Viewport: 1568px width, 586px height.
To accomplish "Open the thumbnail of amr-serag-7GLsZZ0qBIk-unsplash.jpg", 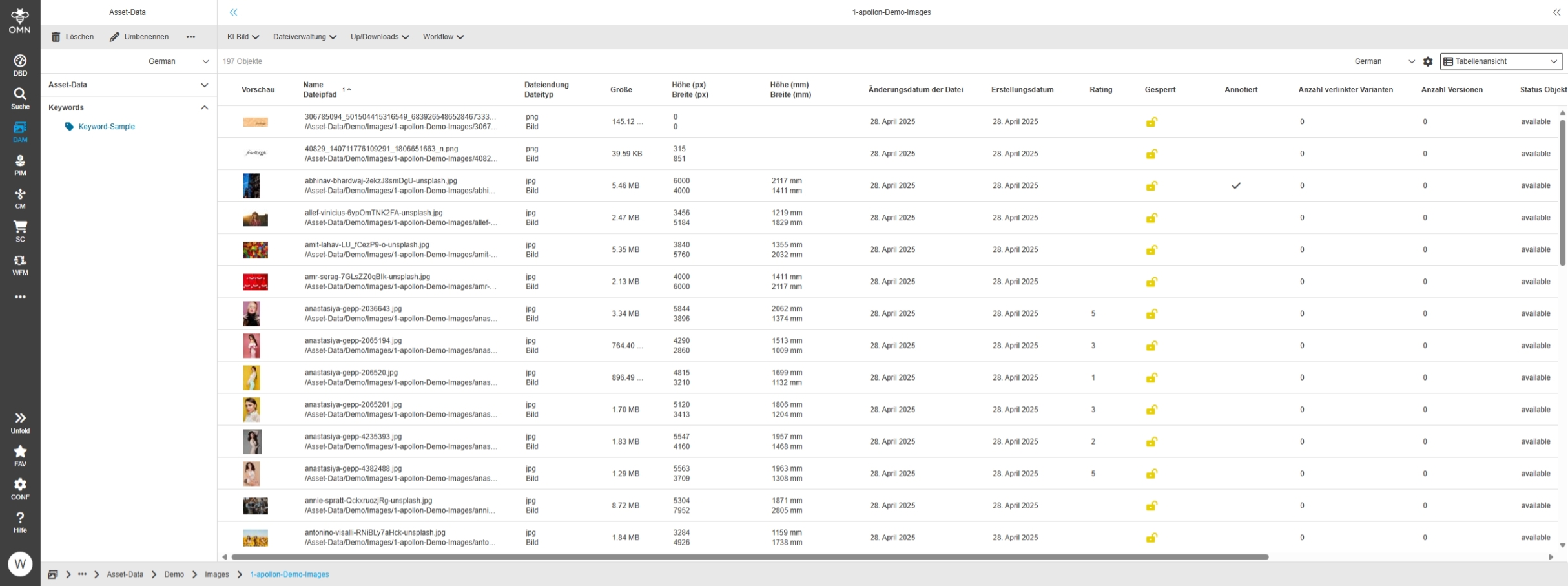I will click(255, 282).
